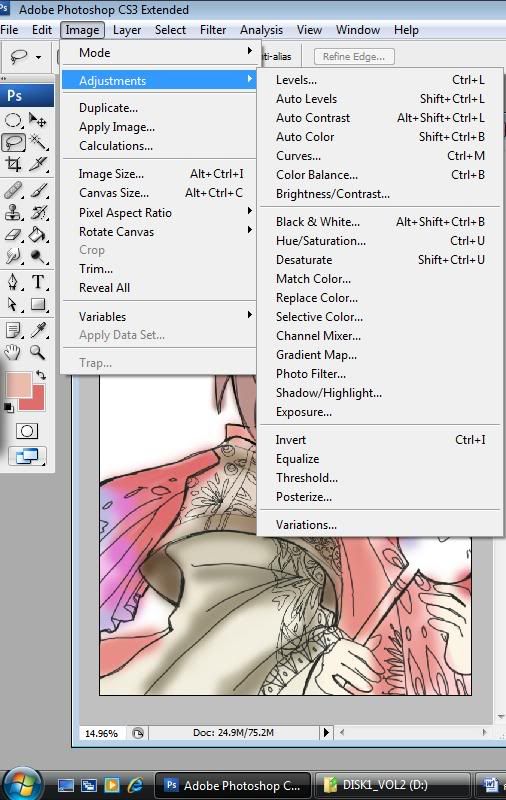506x800 pixels.
Task: Open the Select menu
Action: pos(170,30)
